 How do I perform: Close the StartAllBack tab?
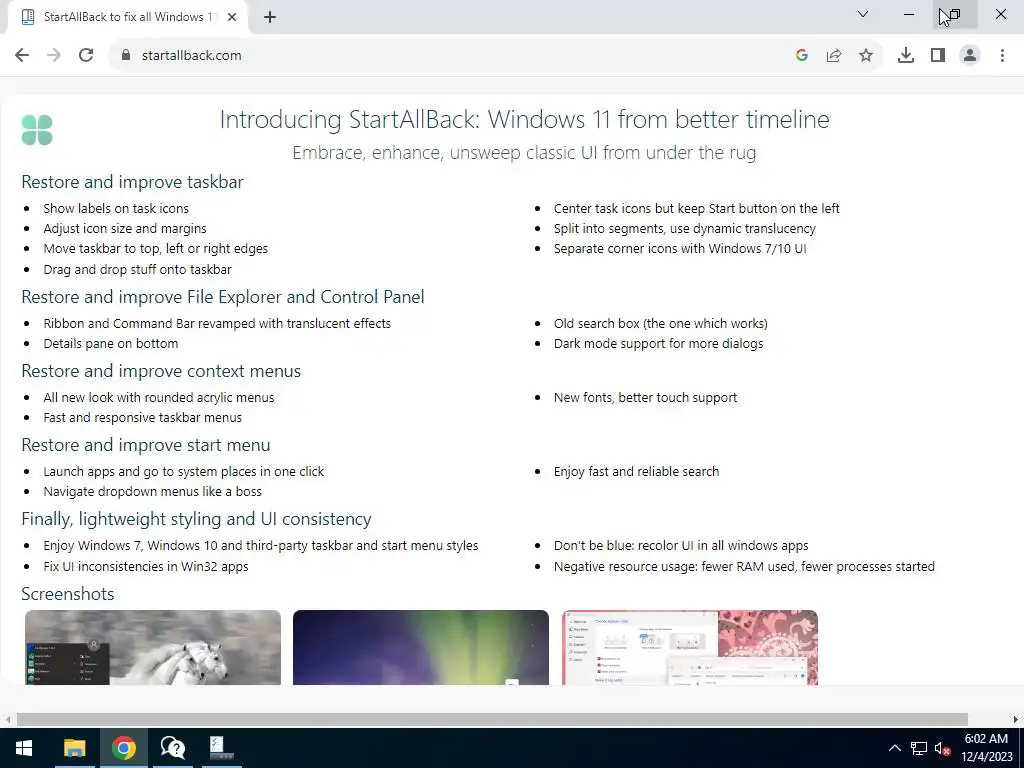(x=232, y=18)
